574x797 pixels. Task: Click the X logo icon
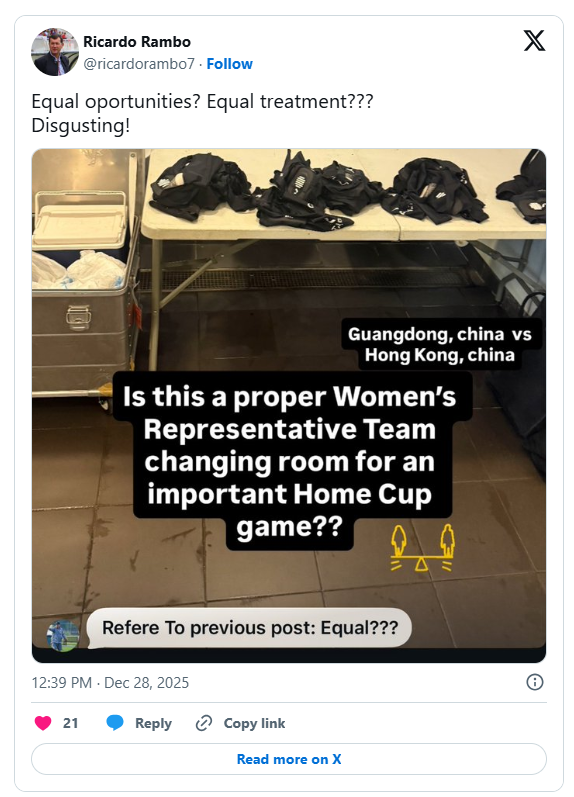(x=534, y=41)
